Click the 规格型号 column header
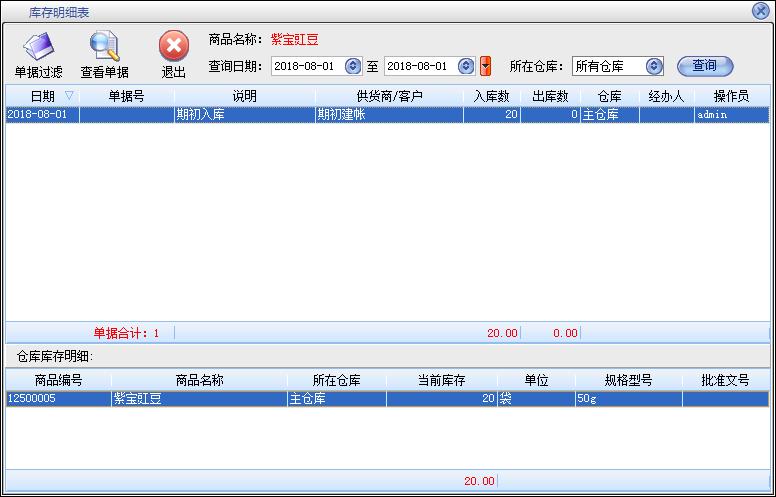The width and height of the screenshot is (776, 497). (x=628, y=380)
